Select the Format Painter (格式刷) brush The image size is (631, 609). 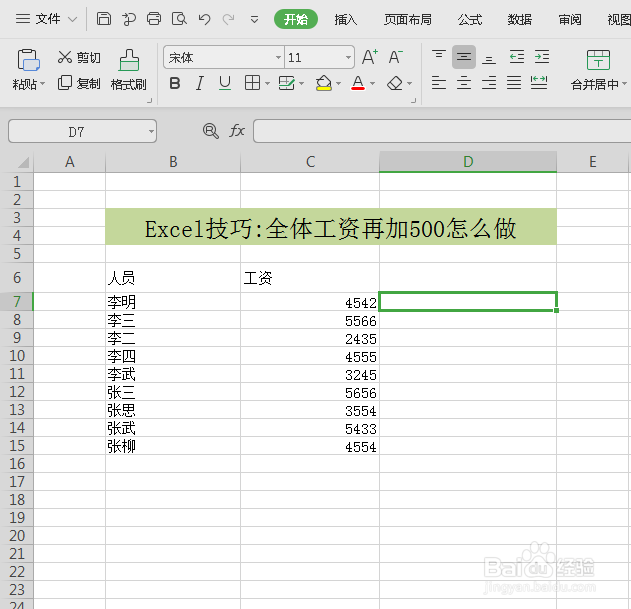[x=129, y=69]
